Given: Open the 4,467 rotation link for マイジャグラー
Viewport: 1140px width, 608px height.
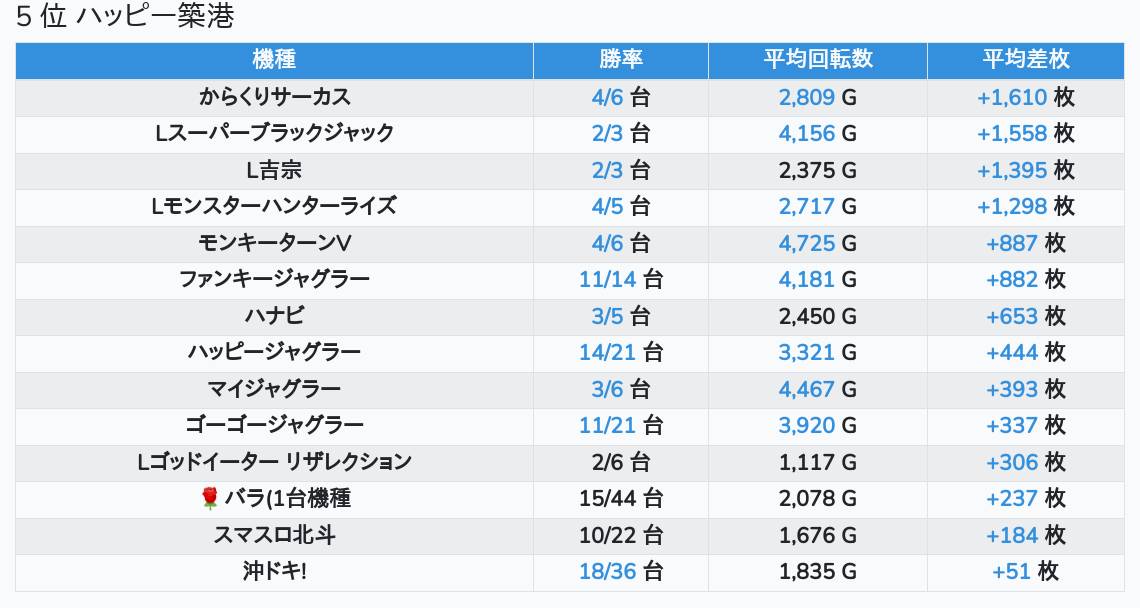Looking at the screenshot, I should pyautogui.click(x=806, y=389).
